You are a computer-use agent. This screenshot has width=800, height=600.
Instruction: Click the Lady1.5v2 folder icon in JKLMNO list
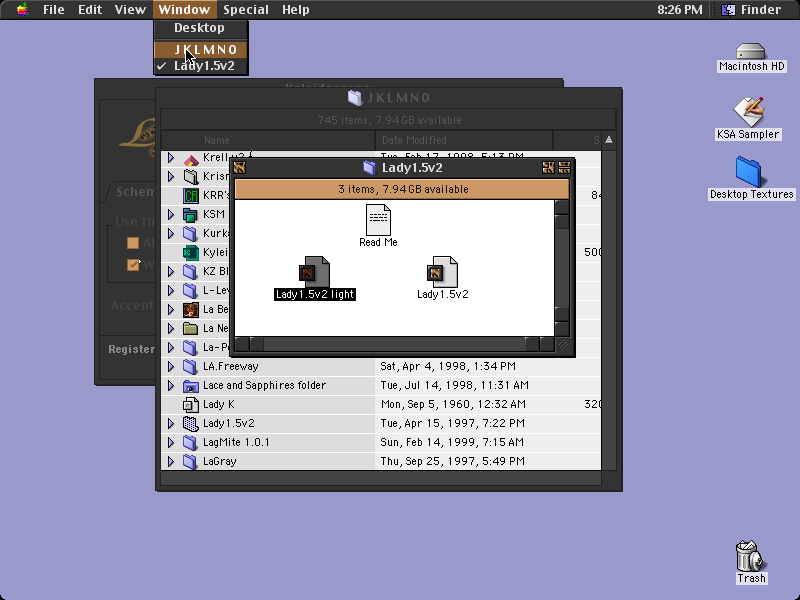coord(190,423)
